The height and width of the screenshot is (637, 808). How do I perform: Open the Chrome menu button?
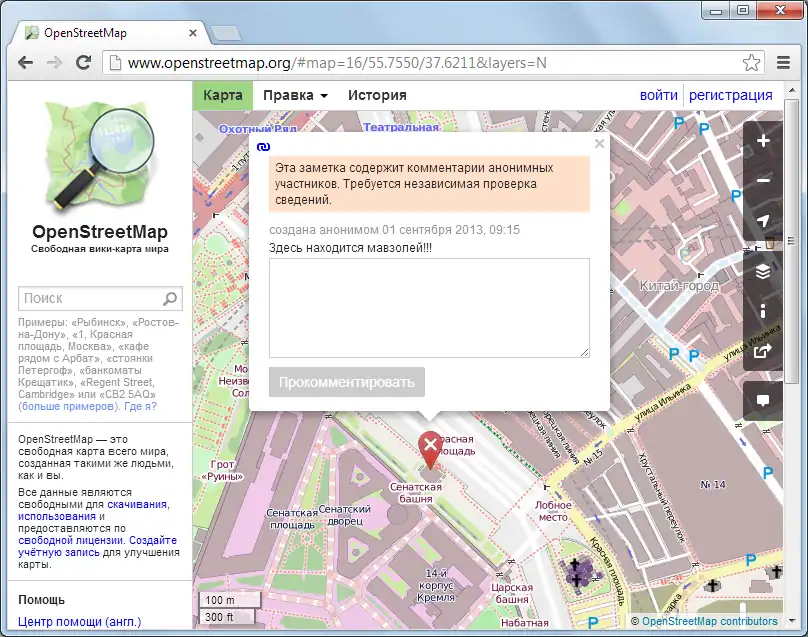[784, 62]
